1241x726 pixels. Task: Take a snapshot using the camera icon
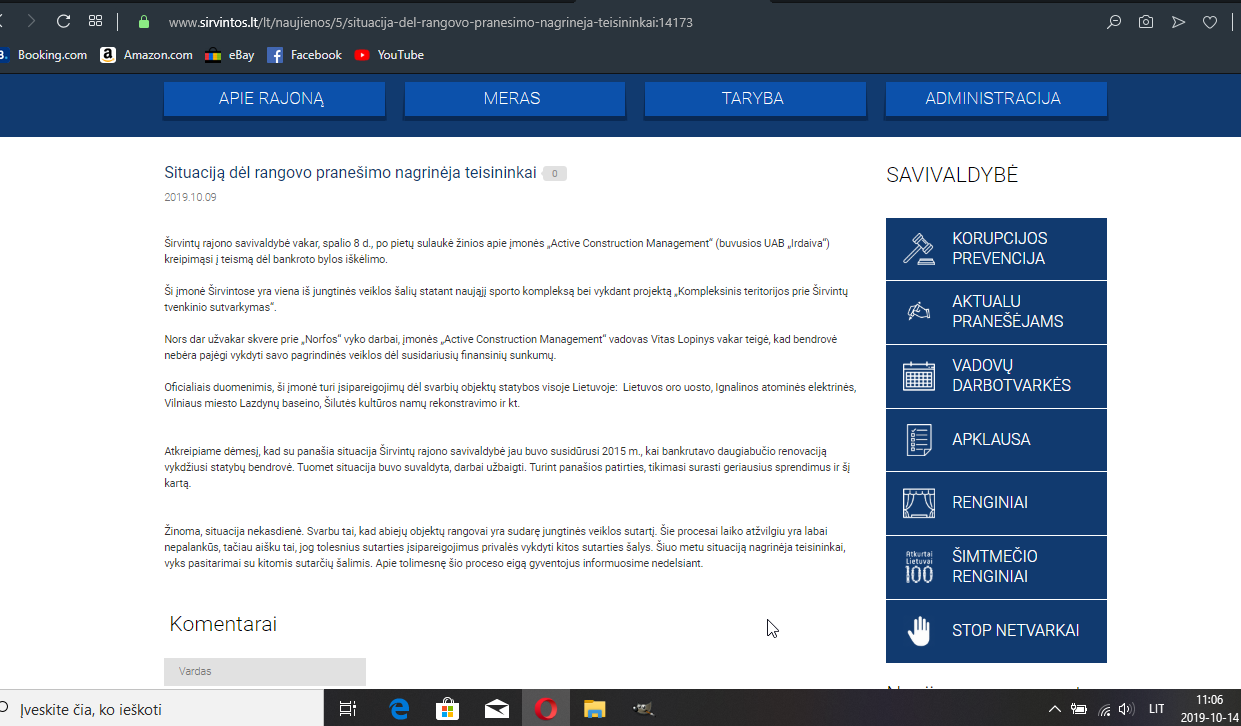(x=1146, y=22)
